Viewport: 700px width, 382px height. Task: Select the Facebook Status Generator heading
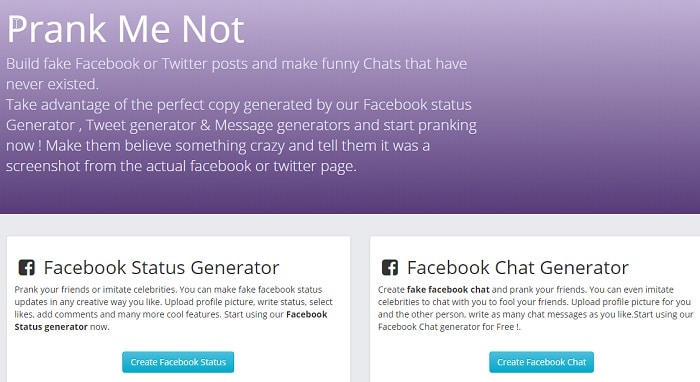click(162, 268)
